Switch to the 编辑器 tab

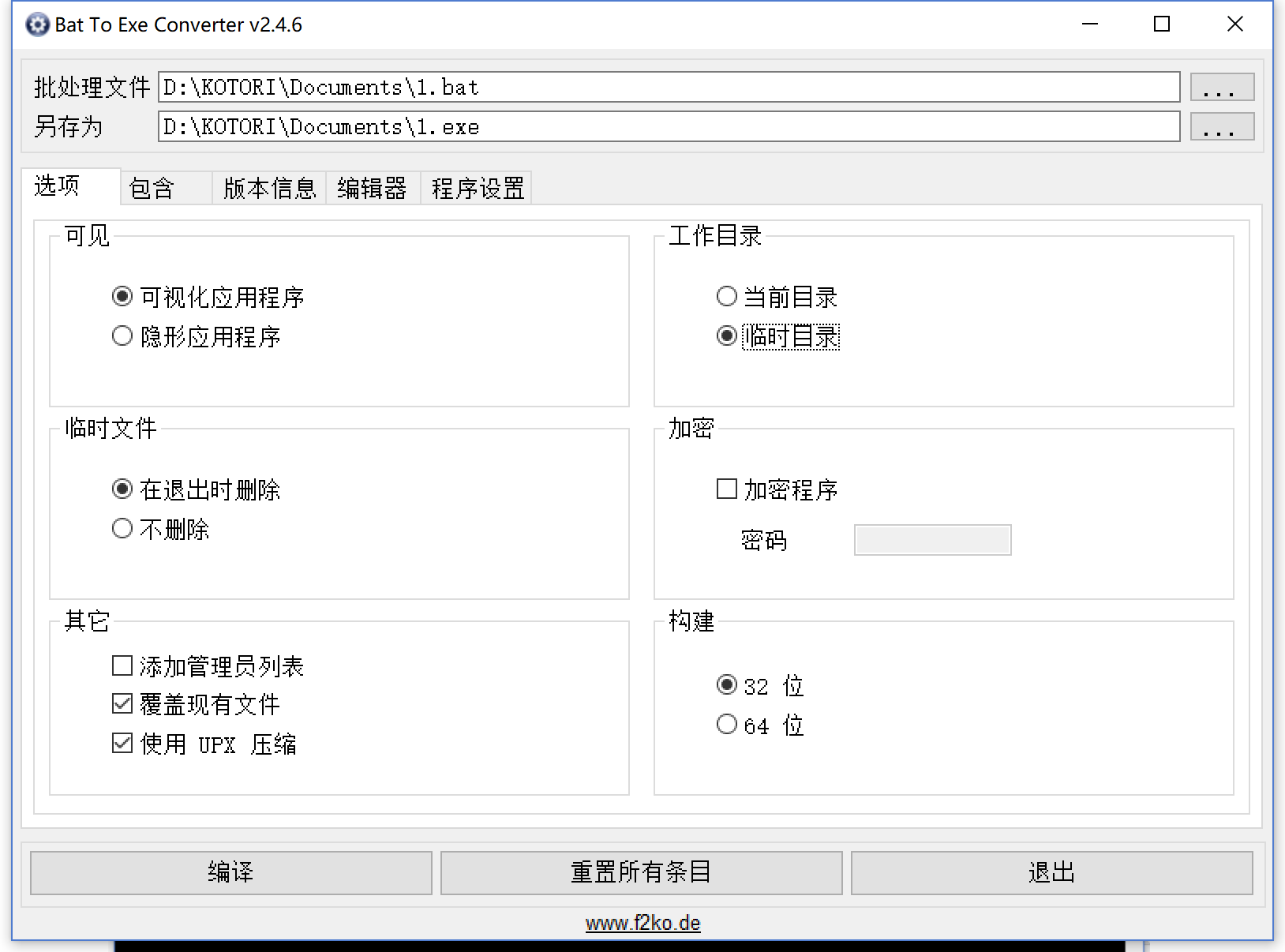373,189
